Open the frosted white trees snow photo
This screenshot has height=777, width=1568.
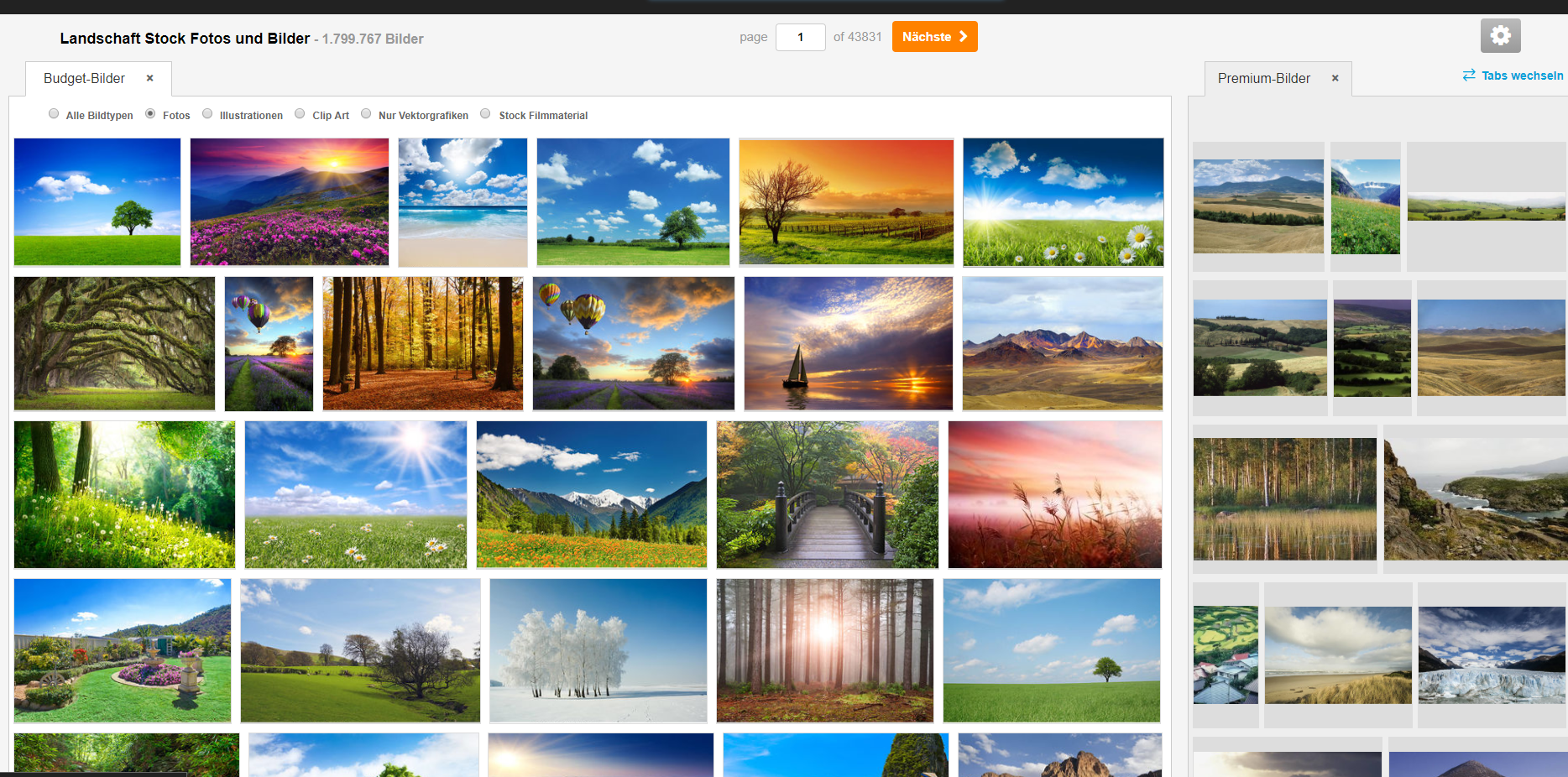pos(598,650)
